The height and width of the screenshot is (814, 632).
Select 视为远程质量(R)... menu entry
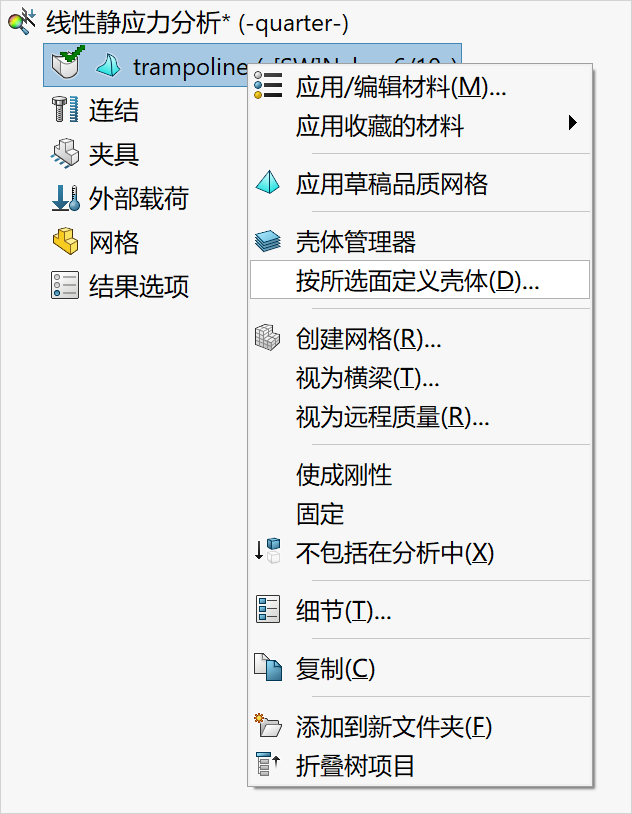tap(392, 417)
